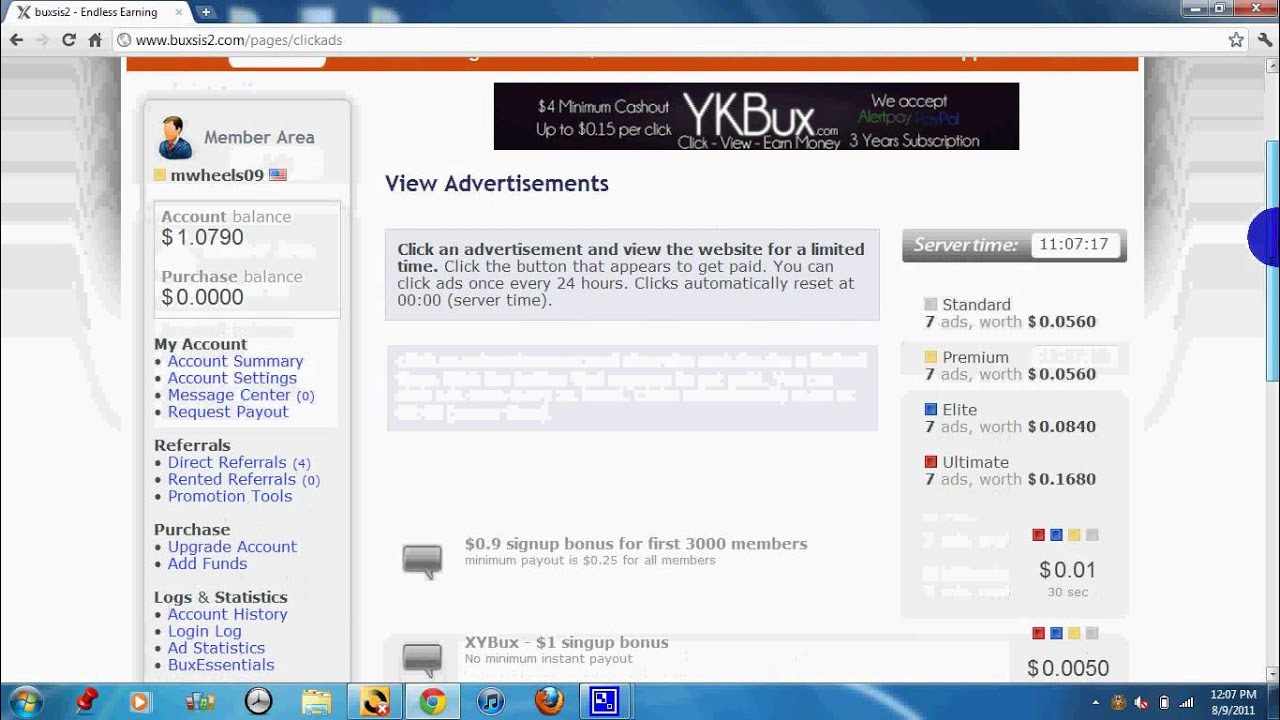The image size is (1280, 720).
Task: Click the red Ultimate membership swatch
Action: point(931,462)
